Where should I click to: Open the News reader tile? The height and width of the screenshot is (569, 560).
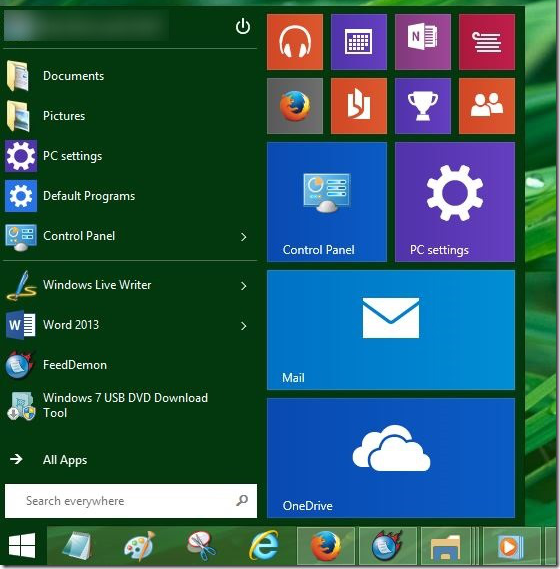[x=487, y=42]
